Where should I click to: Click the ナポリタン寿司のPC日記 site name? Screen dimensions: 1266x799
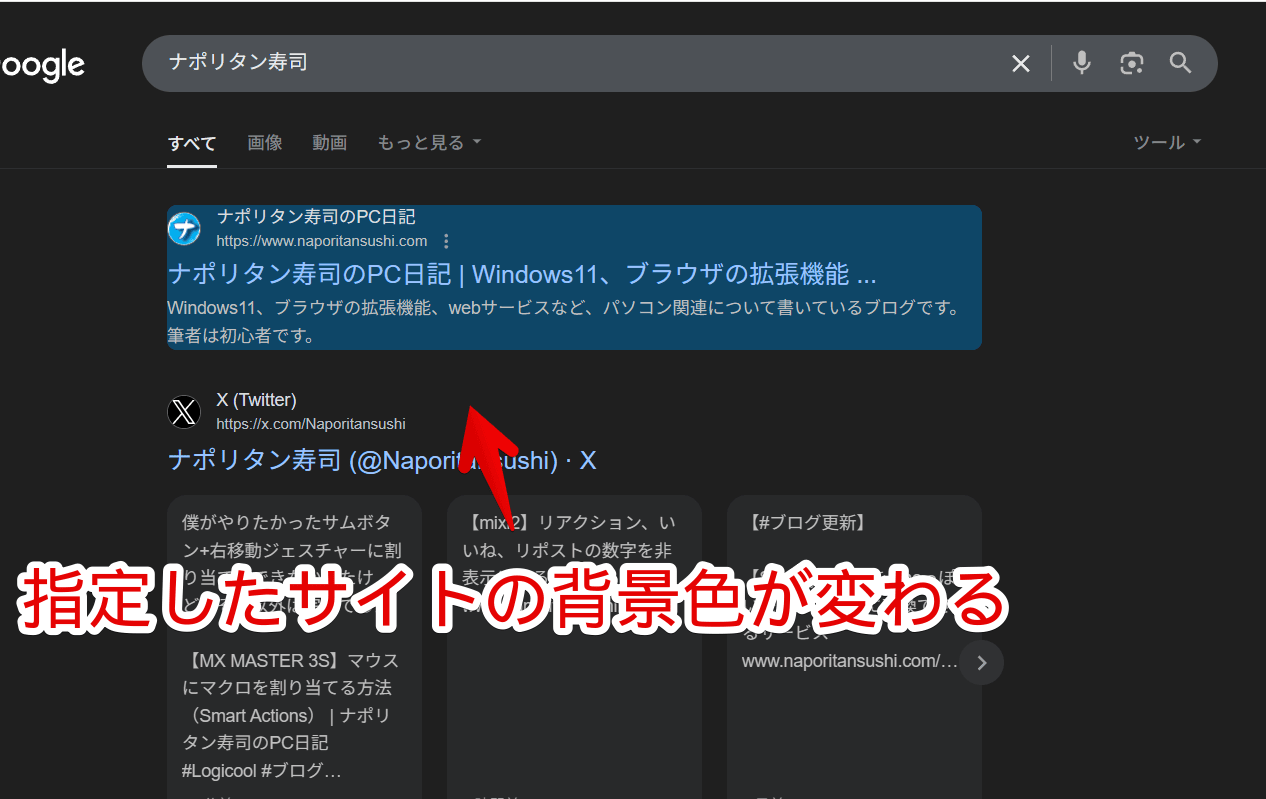(316, 217)
